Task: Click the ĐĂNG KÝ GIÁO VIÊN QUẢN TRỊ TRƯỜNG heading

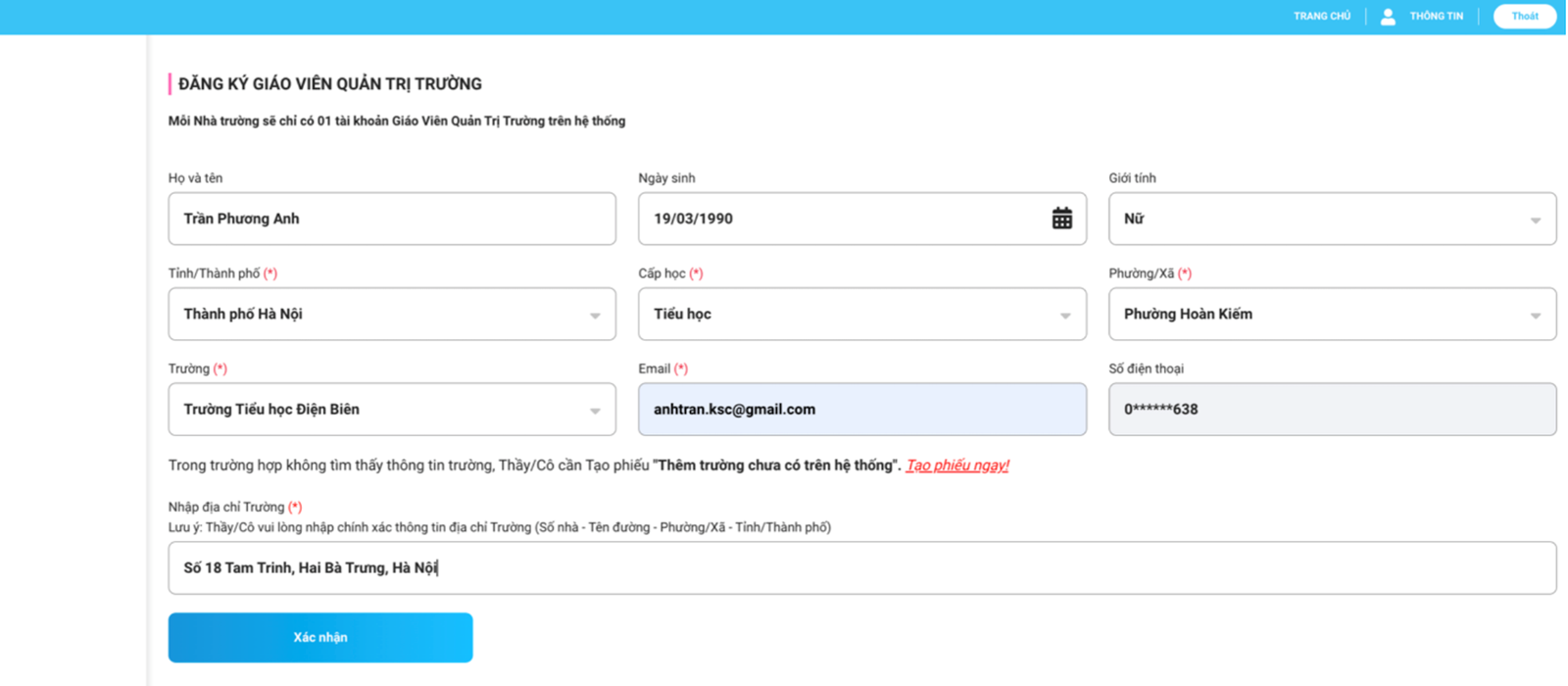Action: tap(330, 84)
